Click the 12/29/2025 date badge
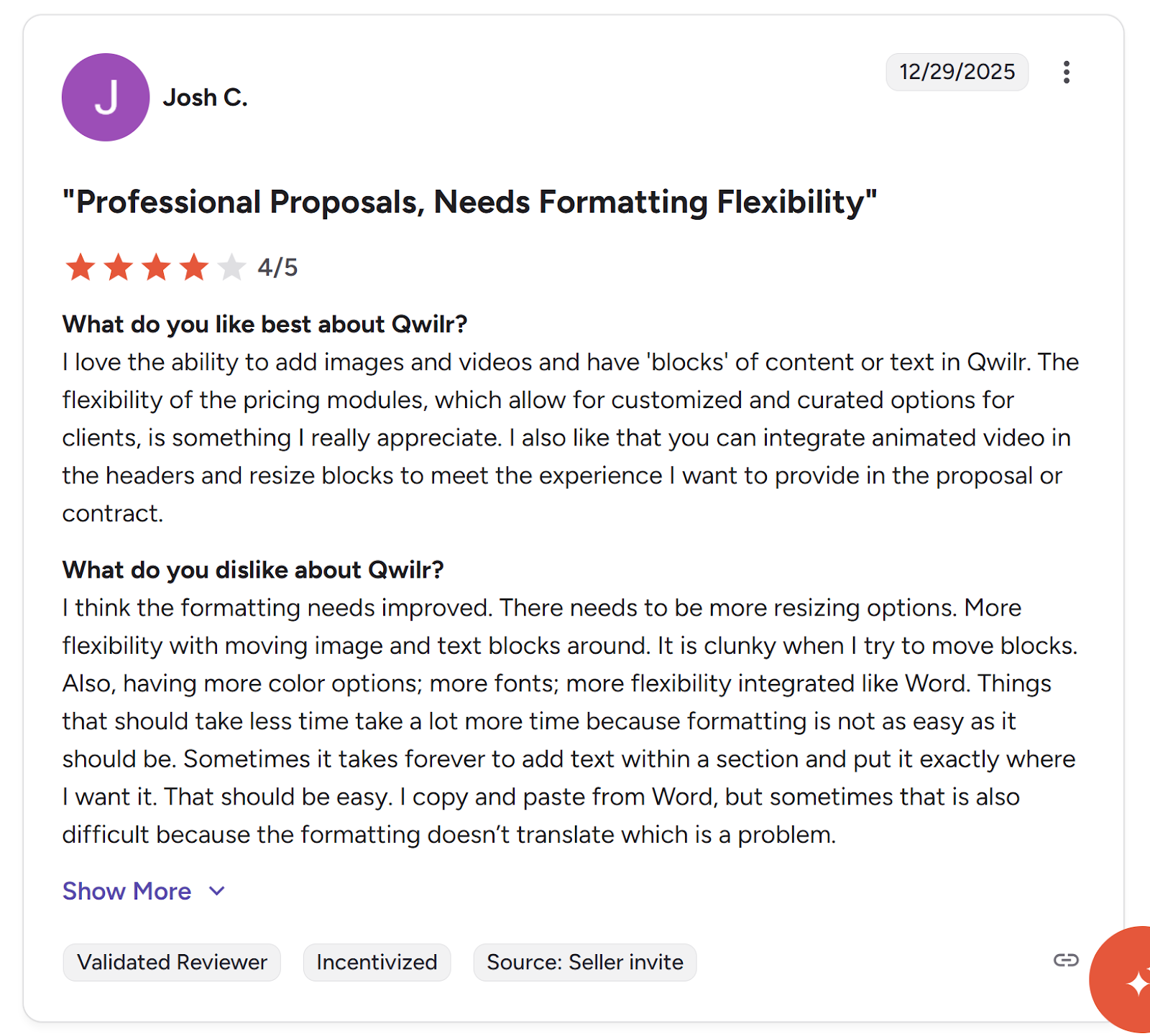 957,72
